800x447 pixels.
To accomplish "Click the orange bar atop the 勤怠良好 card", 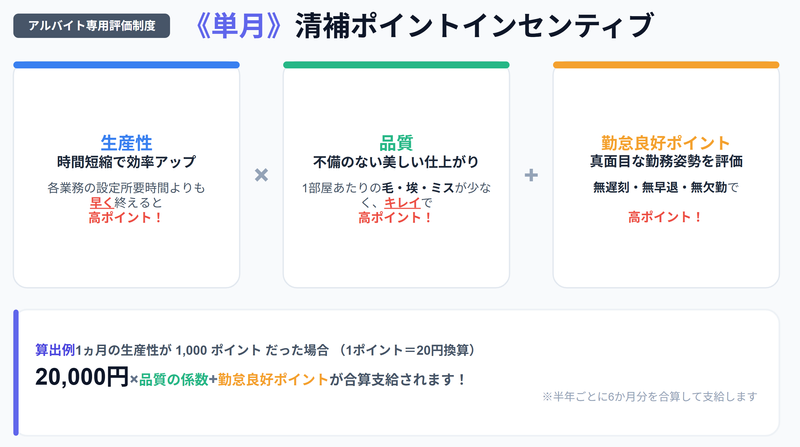I will (666, 65).
